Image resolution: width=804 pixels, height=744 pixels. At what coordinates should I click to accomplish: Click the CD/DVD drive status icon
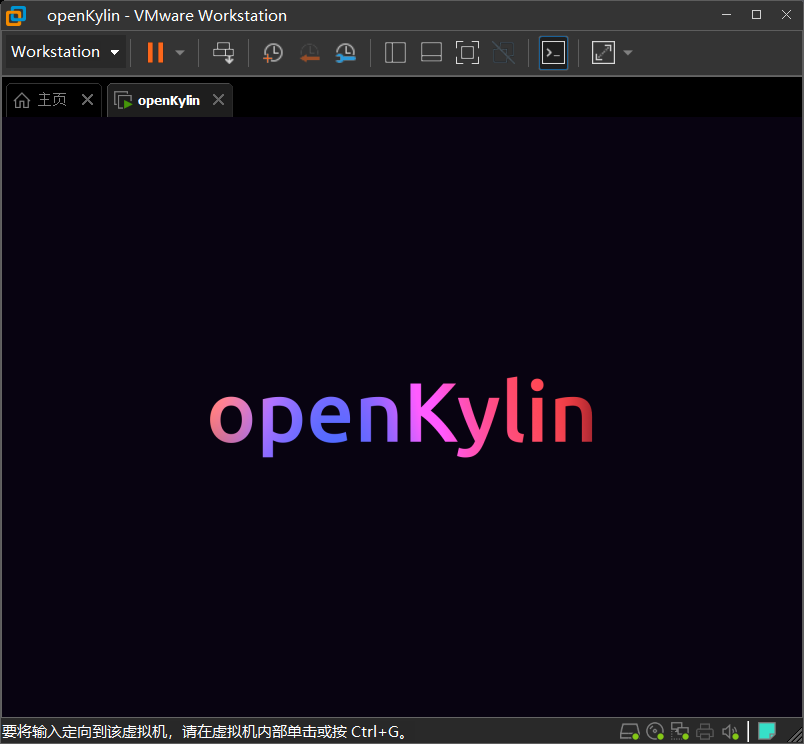click(x=655, y=731)
